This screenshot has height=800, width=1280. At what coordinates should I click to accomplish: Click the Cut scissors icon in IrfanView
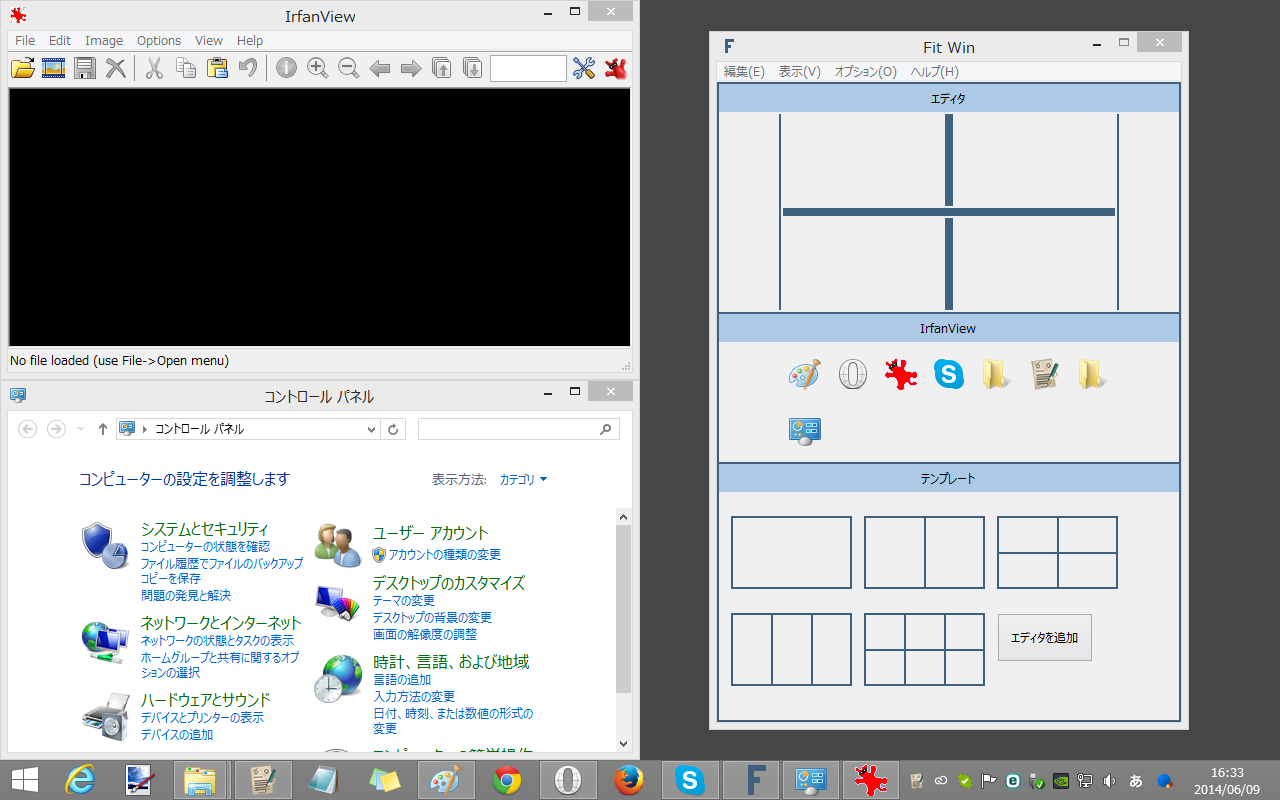click(154, 68)
